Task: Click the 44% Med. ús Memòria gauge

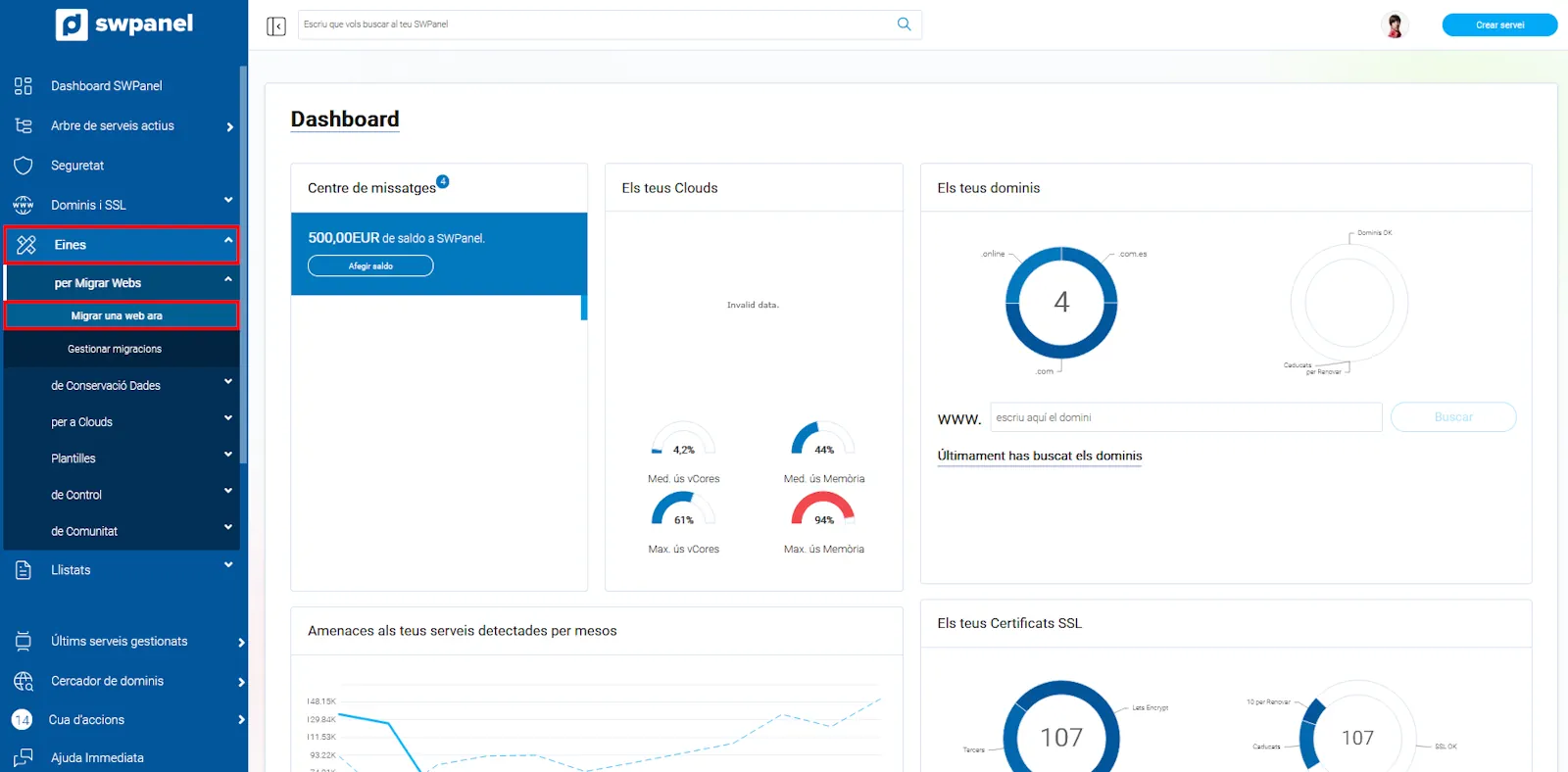Action: [823, 439]
